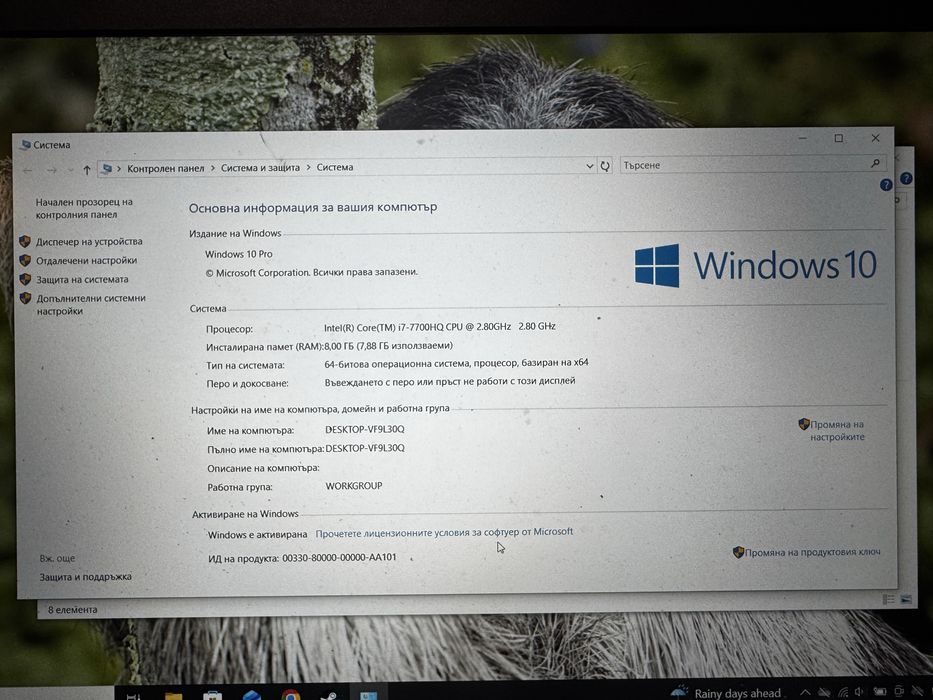This screenshot has width=933, height=700.
Task: Switch rear window to details view icon
Action: 888,599
